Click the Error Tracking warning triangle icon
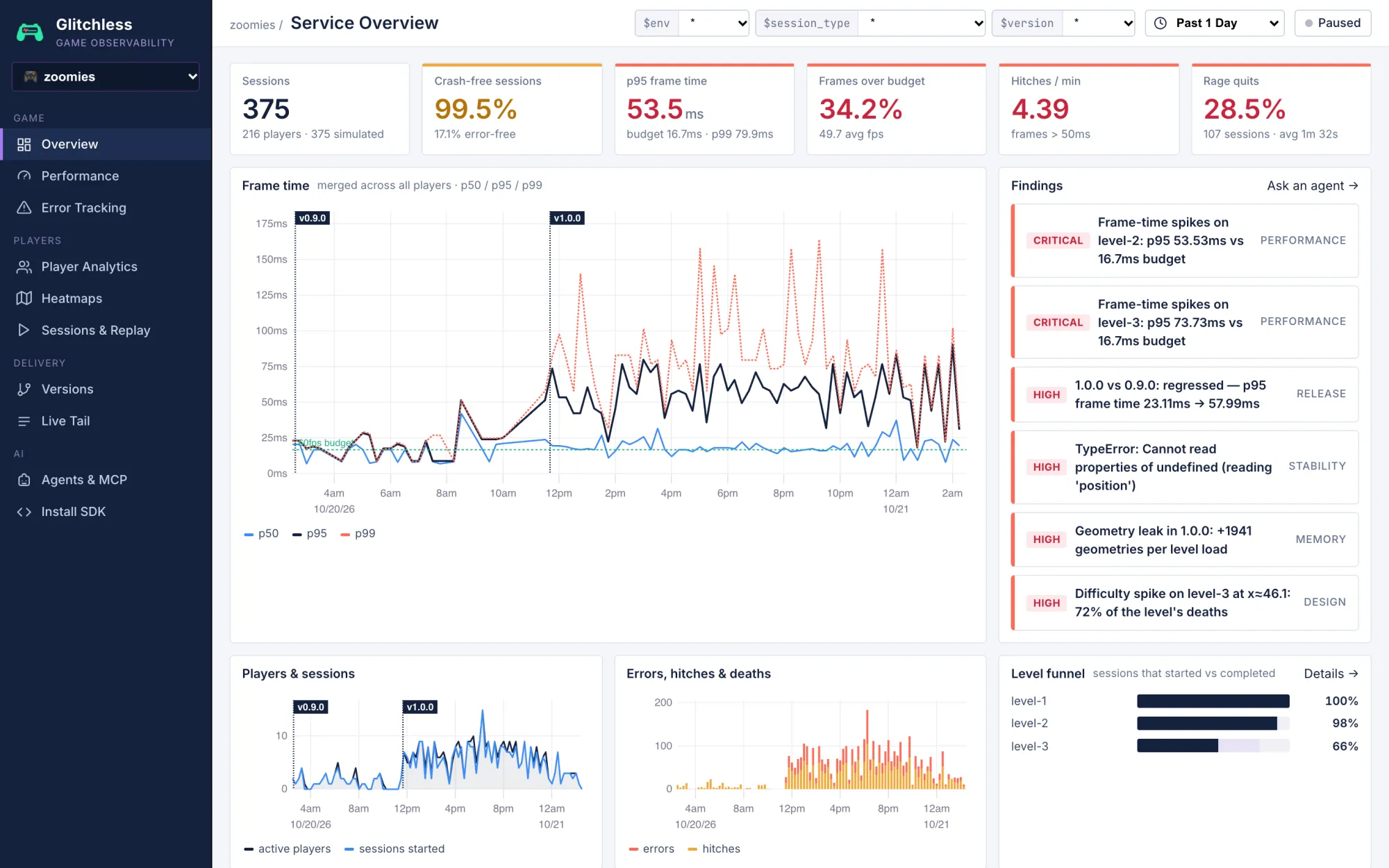The image size is (1389, 868). point(24,208)
